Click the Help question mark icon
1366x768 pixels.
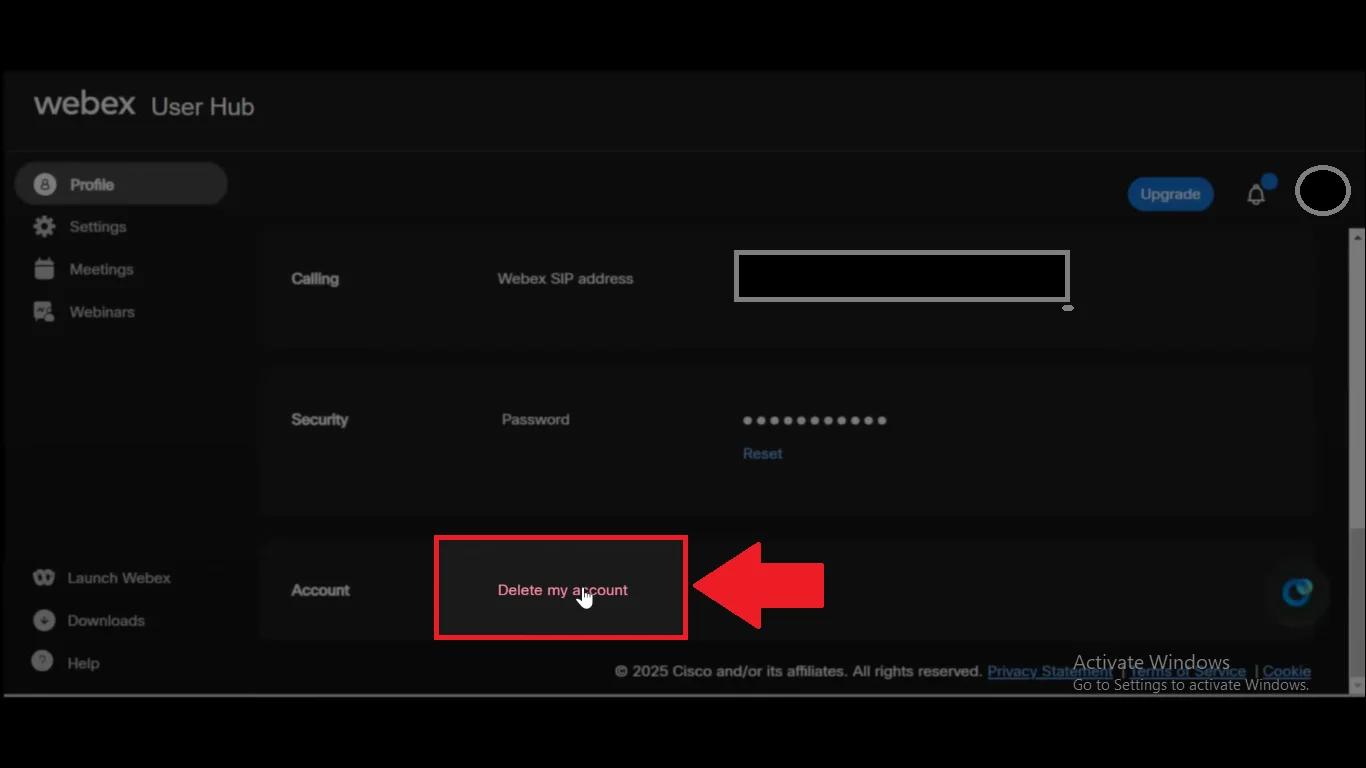[42, 662]
